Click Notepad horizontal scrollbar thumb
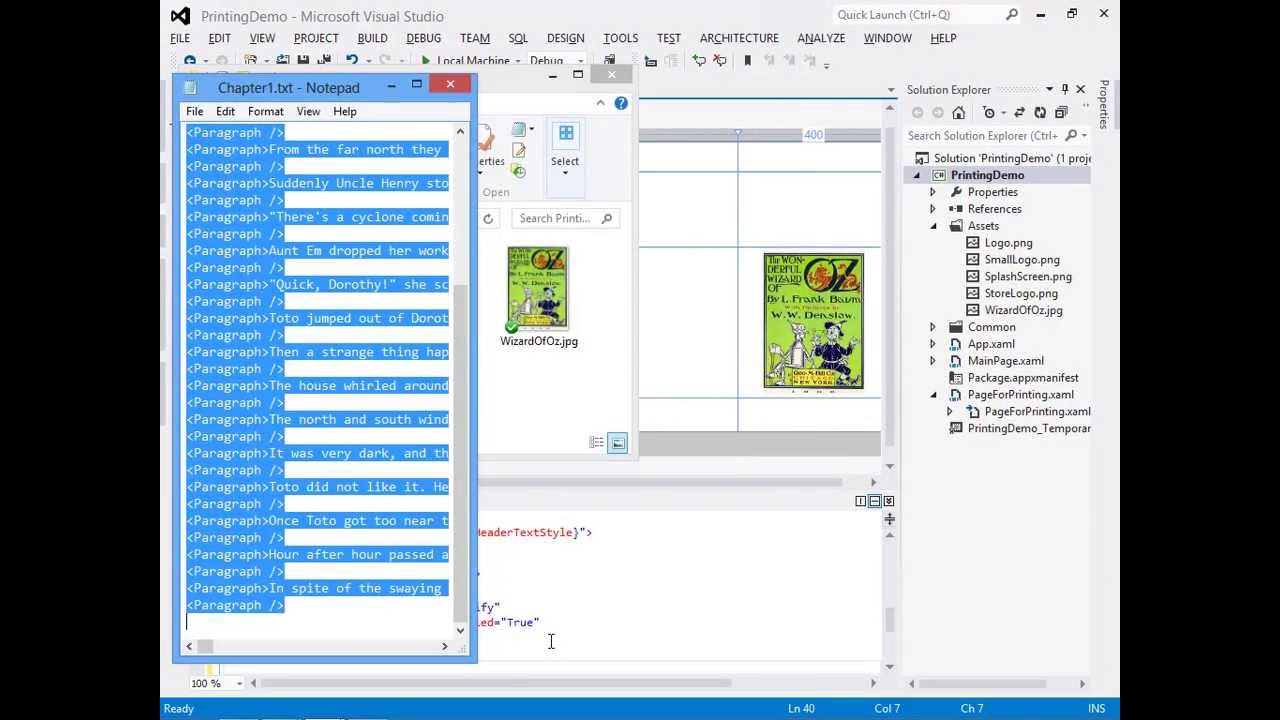1280x720 pixels. pyautogui.click(x=205, y=647)
